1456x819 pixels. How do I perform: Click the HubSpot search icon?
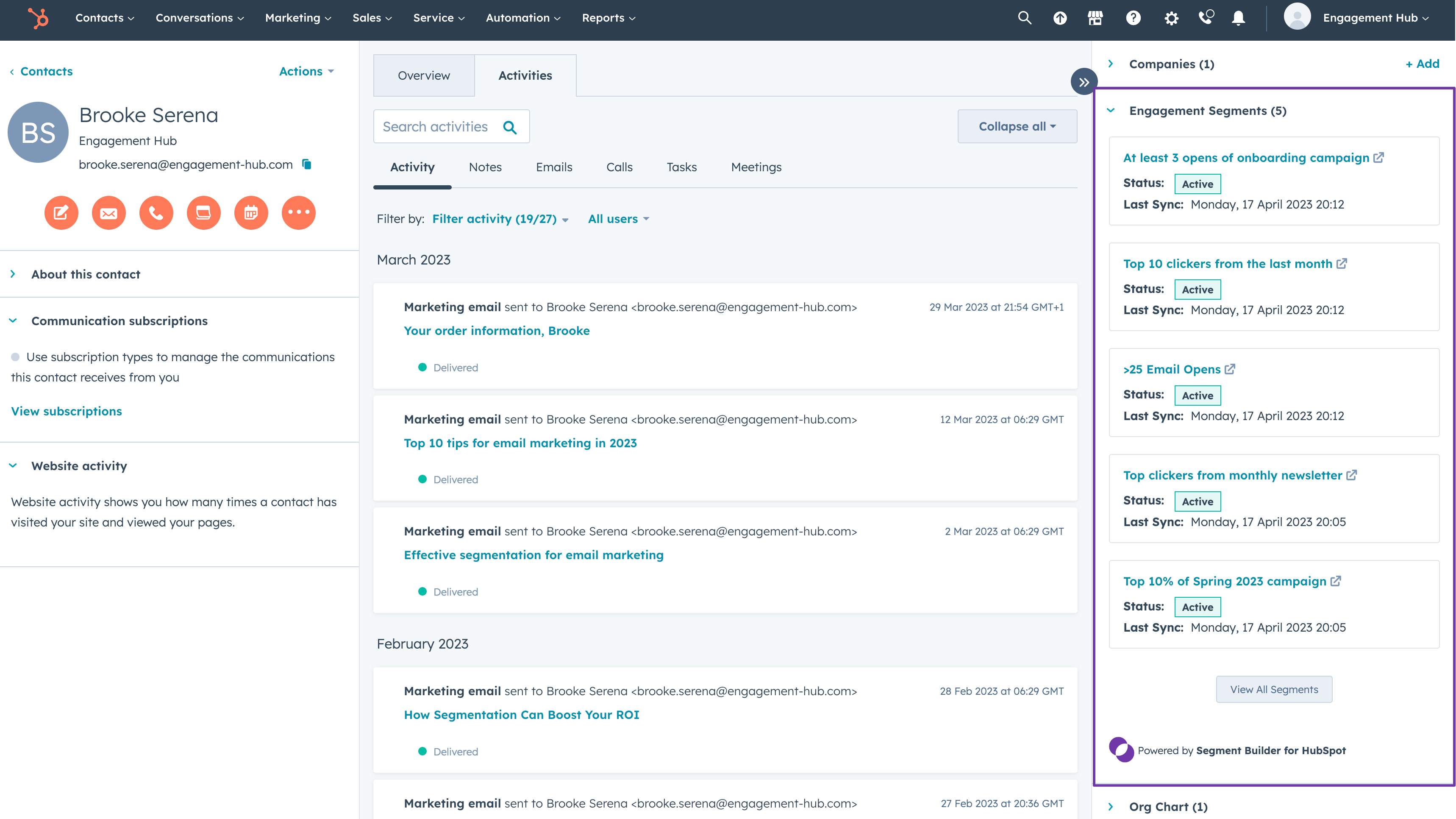[x=1024, y=18]
